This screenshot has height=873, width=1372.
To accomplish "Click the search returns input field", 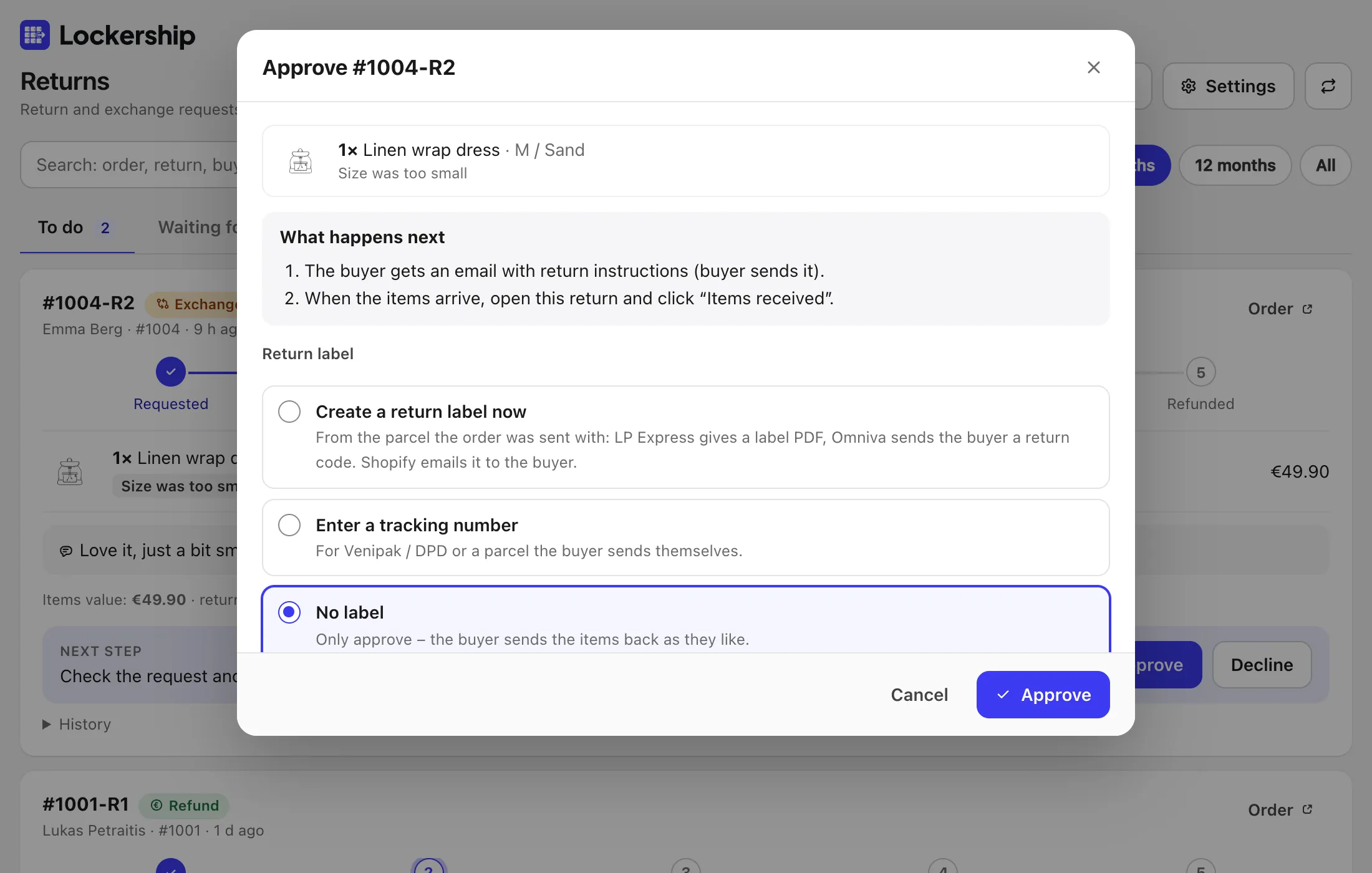I will (130, 165).
